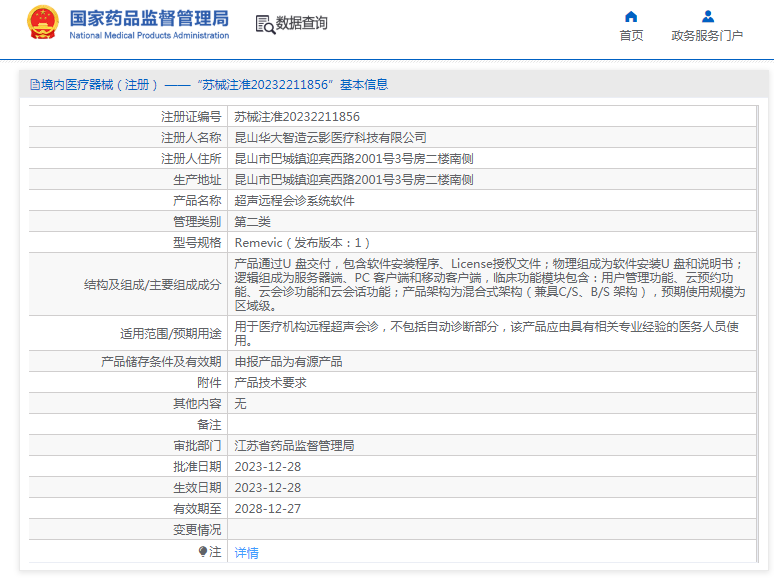The width and height of the screenshot is (774, 581).
Task: Click the 首页 home icon
Action: [631, 17]
